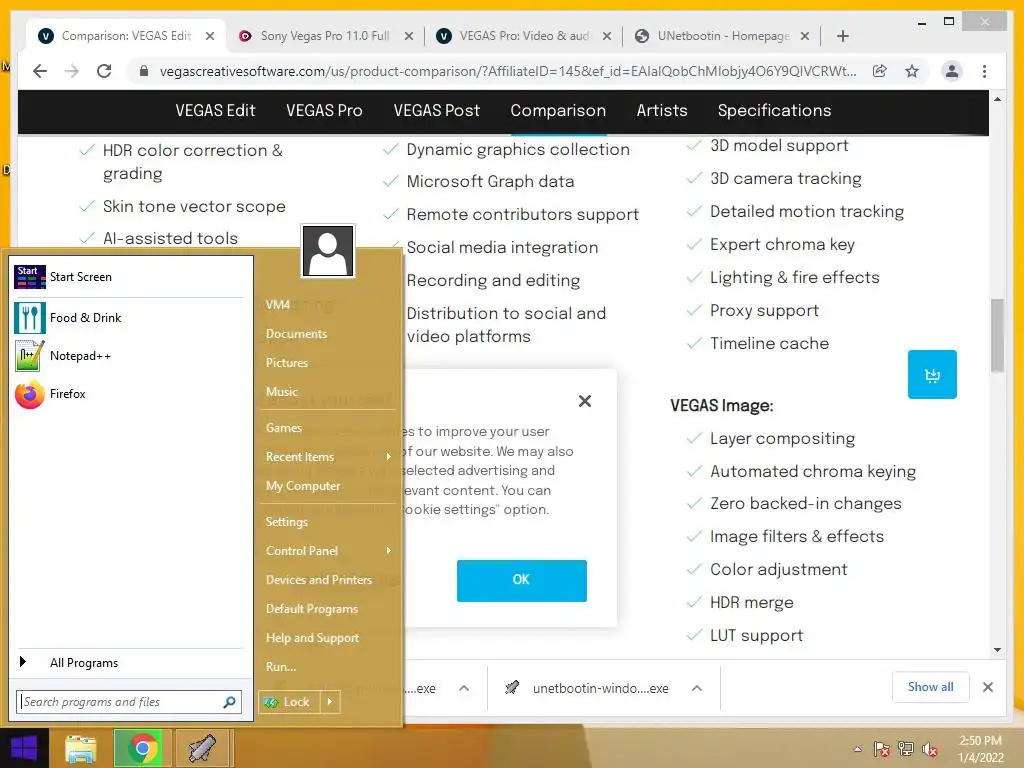Reload the page with refresh icon
The image size is (1024, 768).
(104, 71)
